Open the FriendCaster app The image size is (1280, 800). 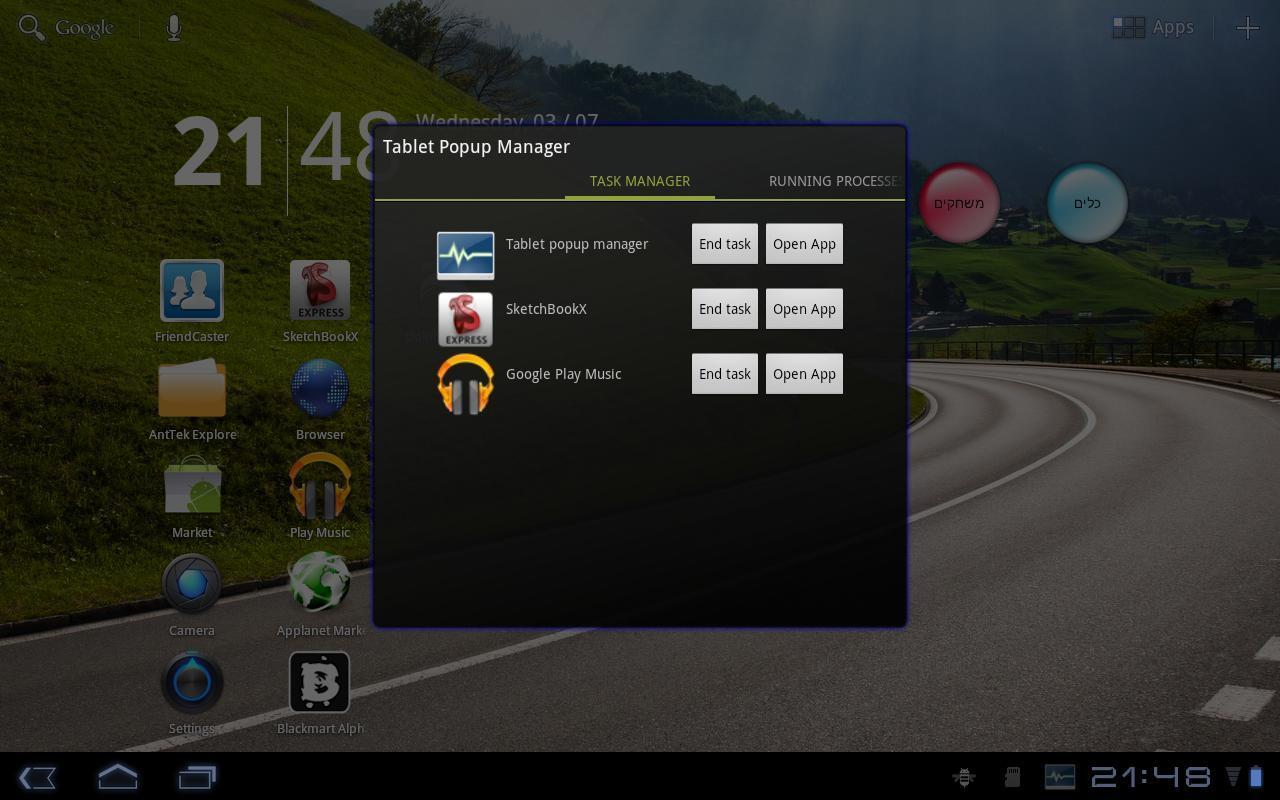(x=192, y=290)
